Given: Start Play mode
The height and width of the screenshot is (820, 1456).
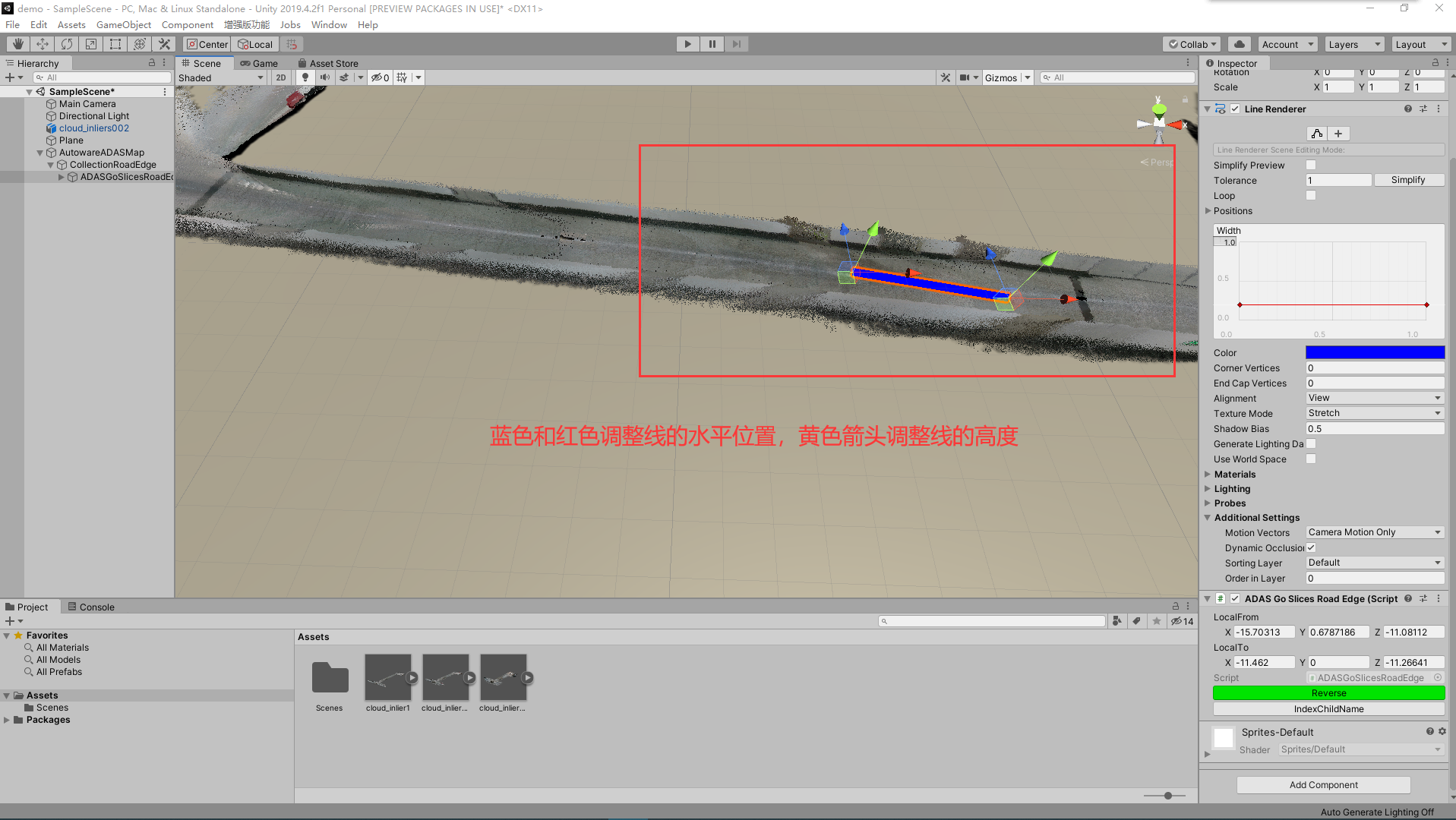Looking at the screenshot, I should 687,44.
